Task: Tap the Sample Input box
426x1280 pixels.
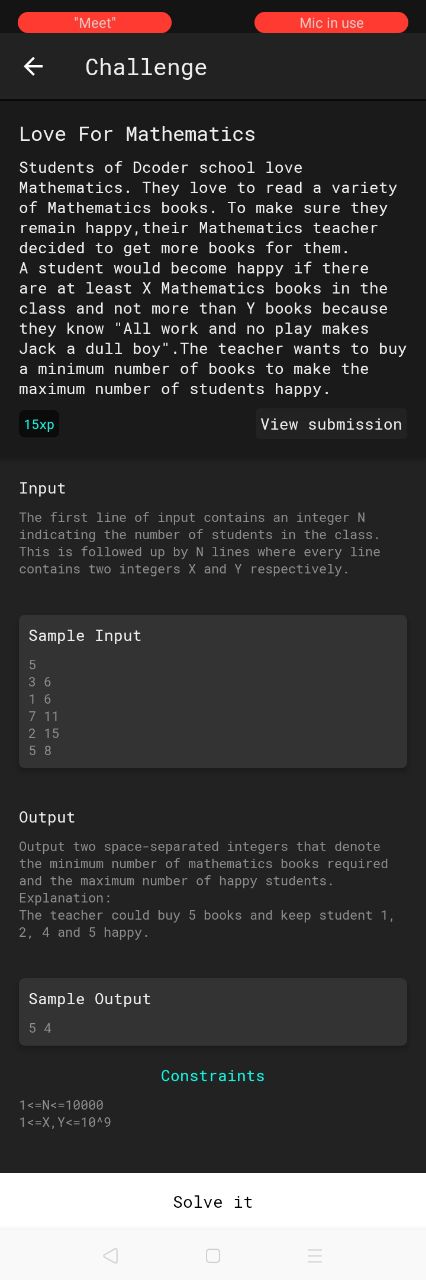Action: click(213, 691)
